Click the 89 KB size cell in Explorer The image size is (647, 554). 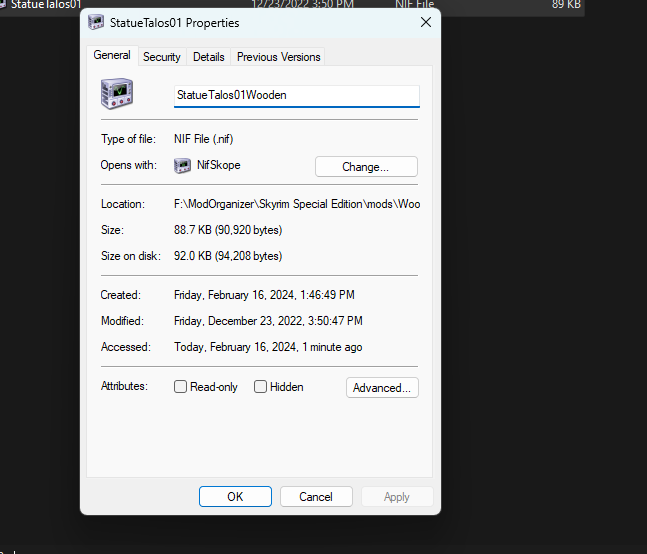click(566, 5)
